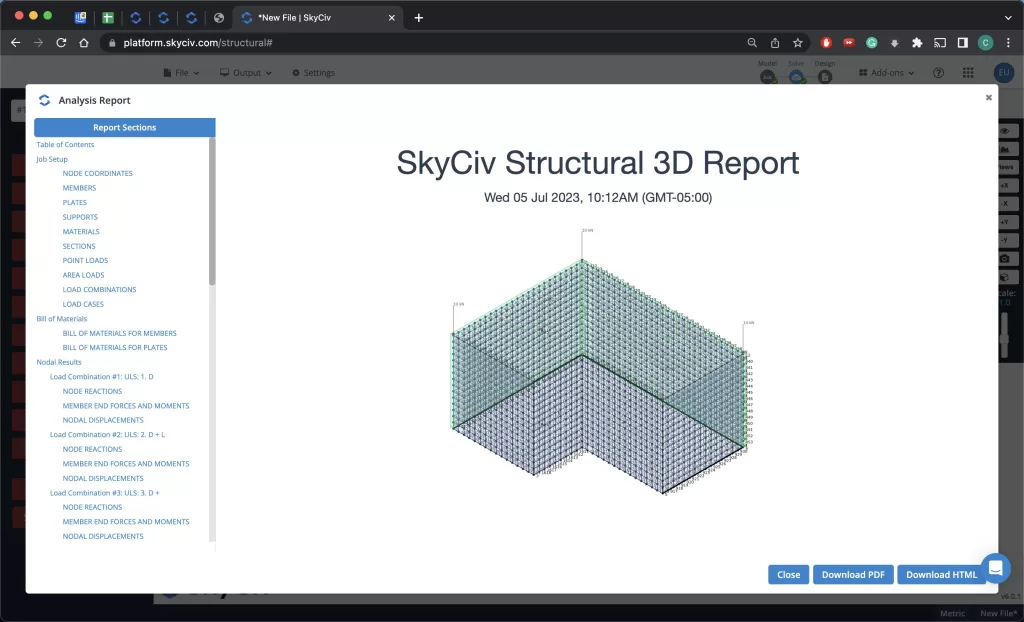Click the report sections scrollbar
This screenshot has width=1024, height=622.
coord(212,211)
